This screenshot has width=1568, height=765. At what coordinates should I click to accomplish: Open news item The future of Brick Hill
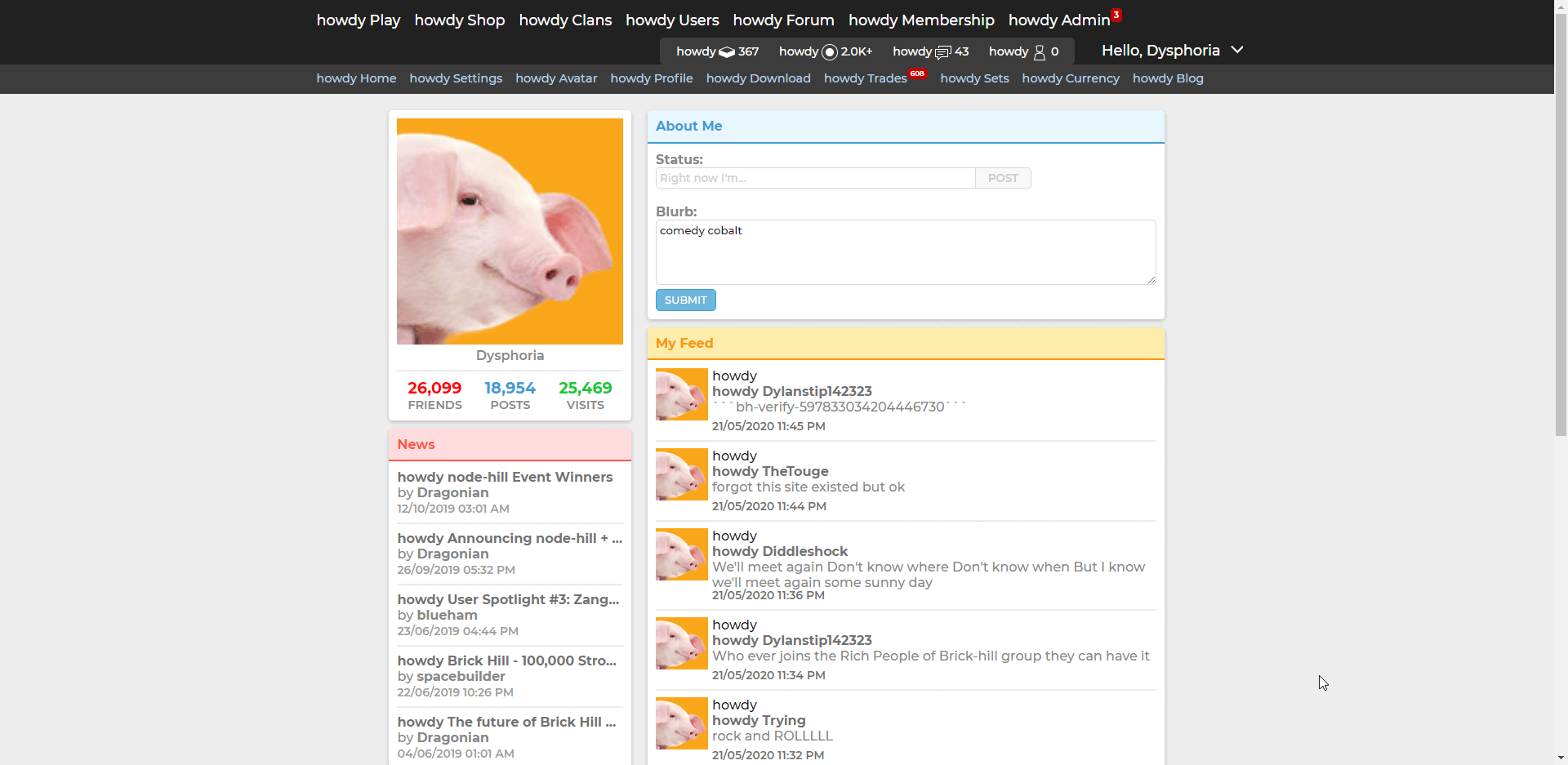506,722
